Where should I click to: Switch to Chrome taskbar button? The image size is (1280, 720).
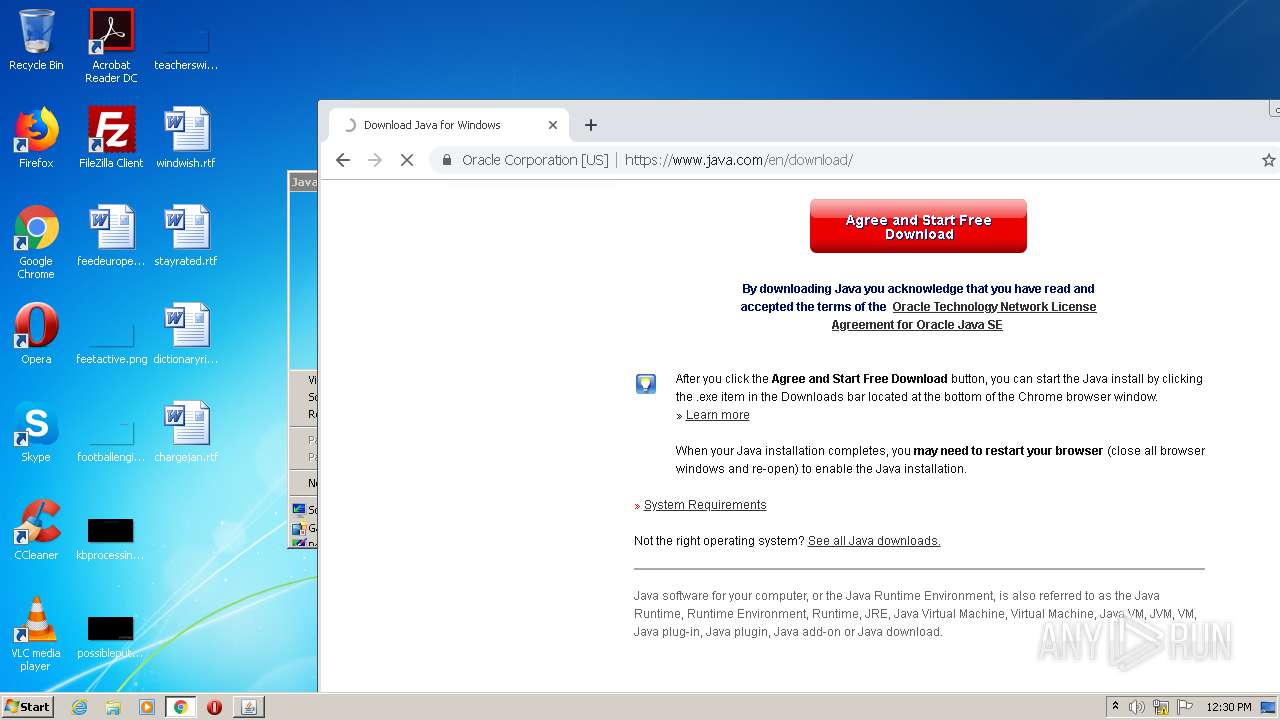click(x=180, y=707)
